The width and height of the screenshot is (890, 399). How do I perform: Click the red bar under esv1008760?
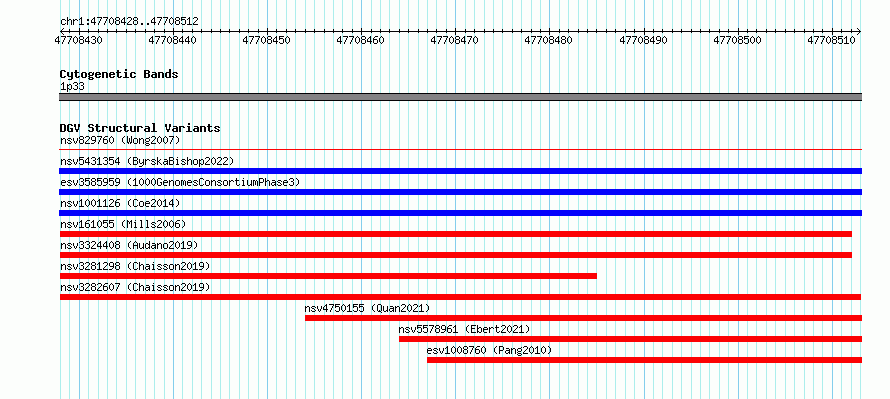(645, 360)
